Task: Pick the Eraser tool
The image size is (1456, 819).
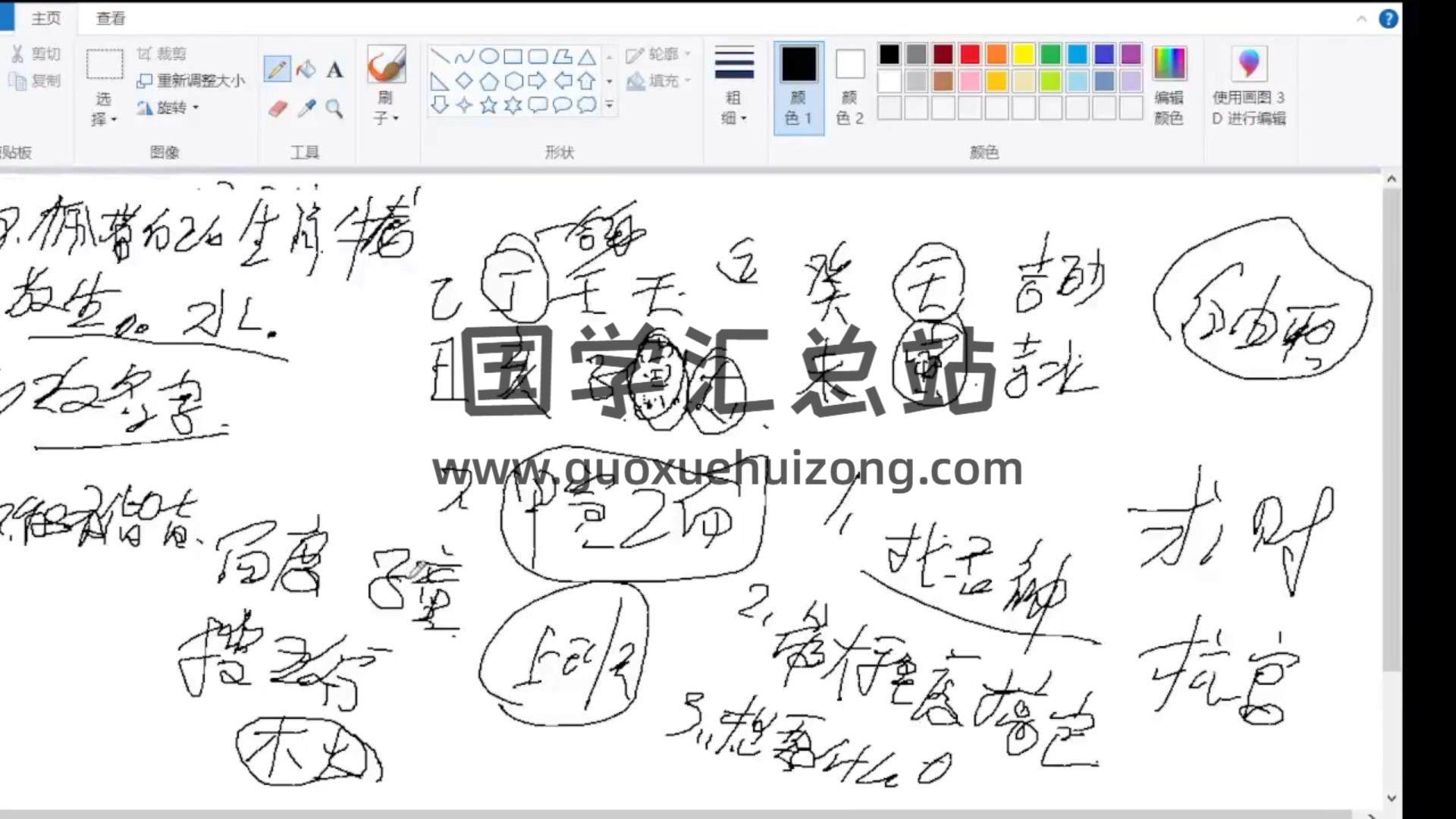Action: click(x=278, y=108)
